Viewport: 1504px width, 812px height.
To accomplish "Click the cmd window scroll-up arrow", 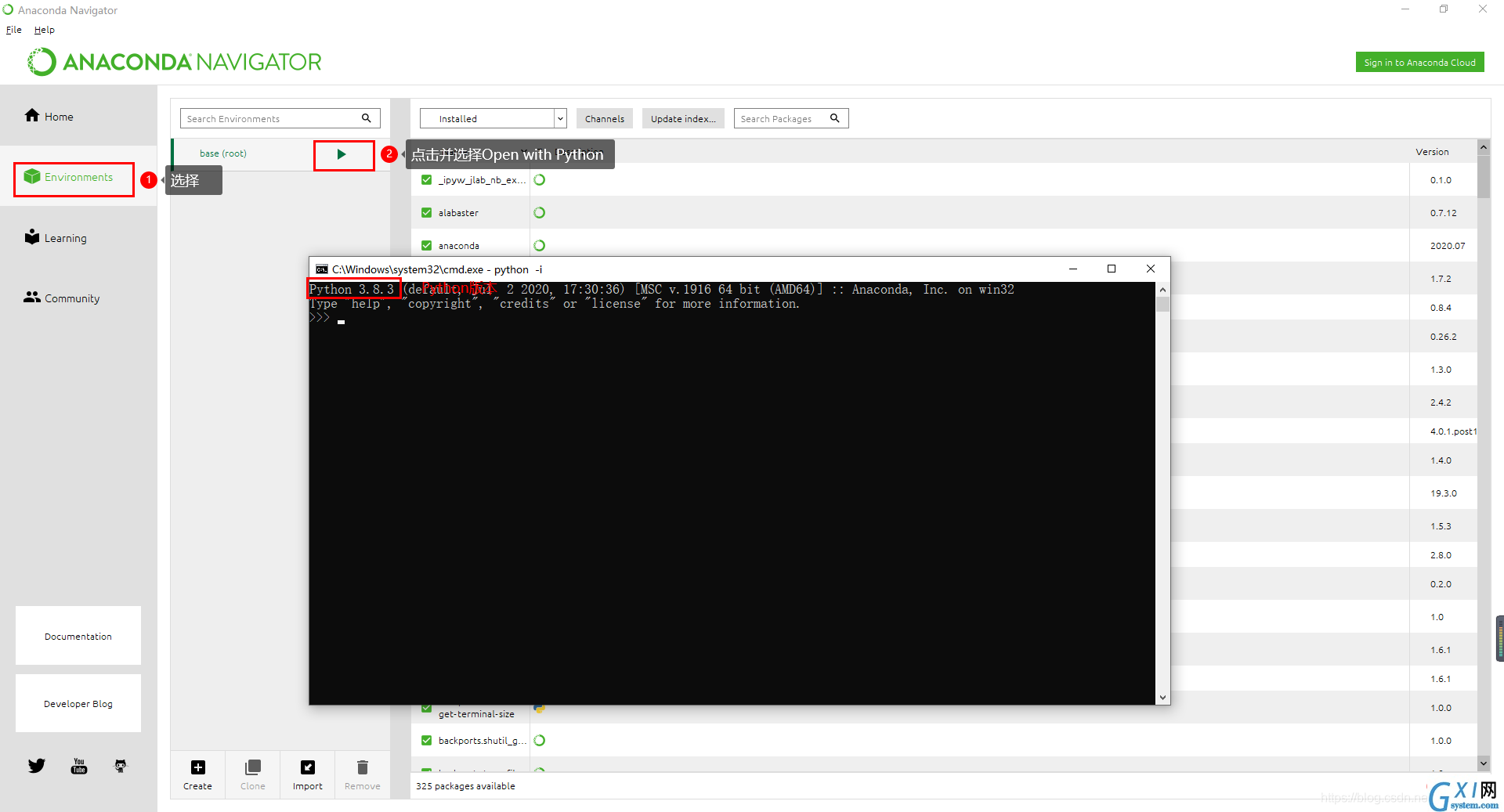I will (x=1162, y=290).
